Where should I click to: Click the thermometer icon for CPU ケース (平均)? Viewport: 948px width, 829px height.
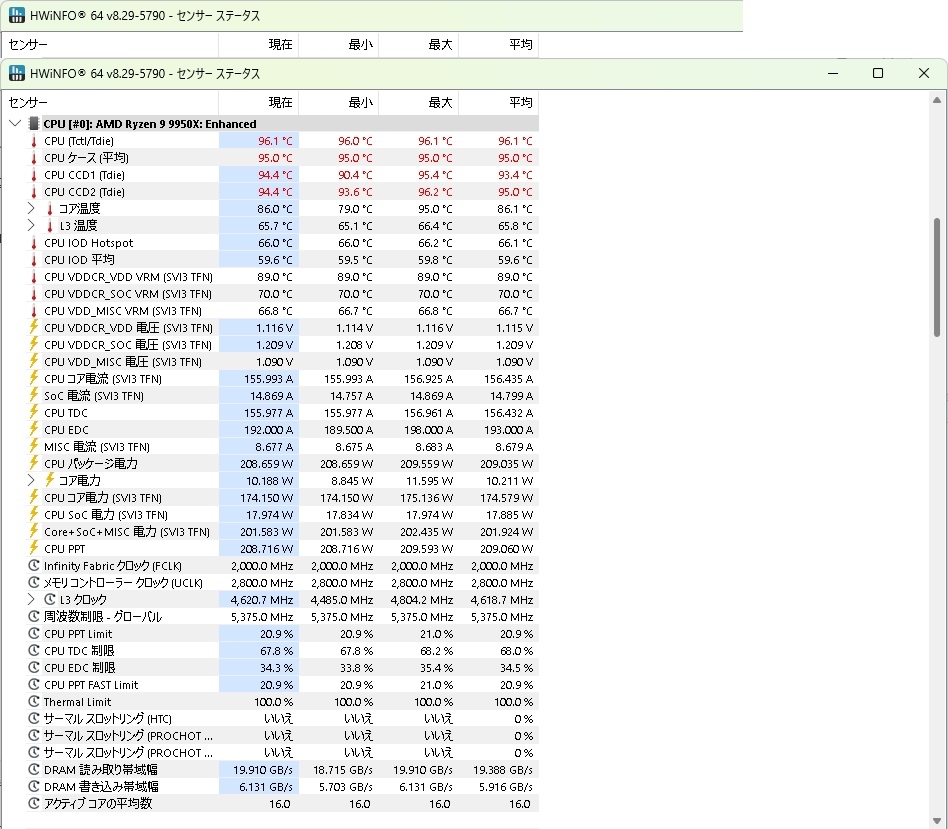coord(34,158)
